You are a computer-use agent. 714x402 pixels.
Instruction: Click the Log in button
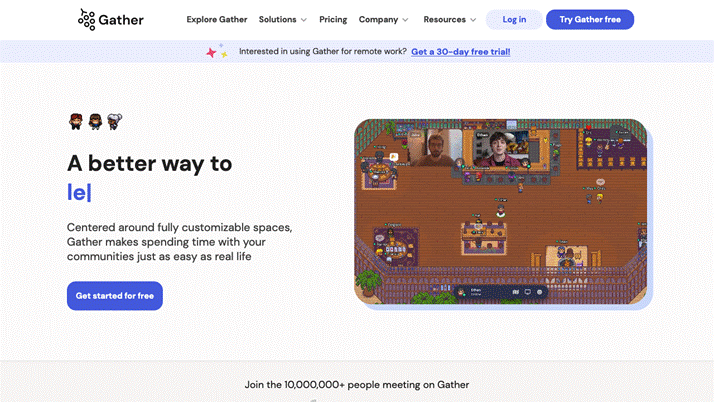[x=514, y=20]
